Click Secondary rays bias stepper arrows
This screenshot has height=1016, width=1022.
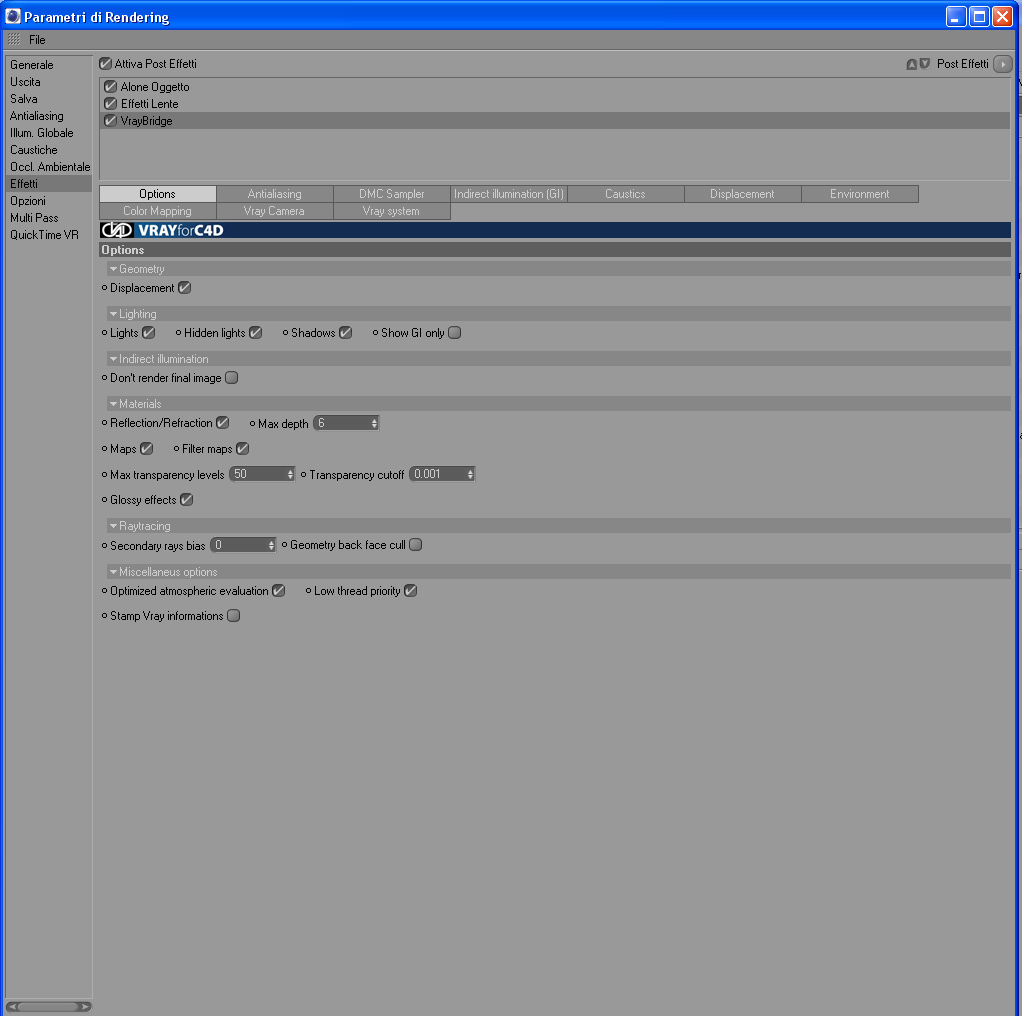coord(271,545)
